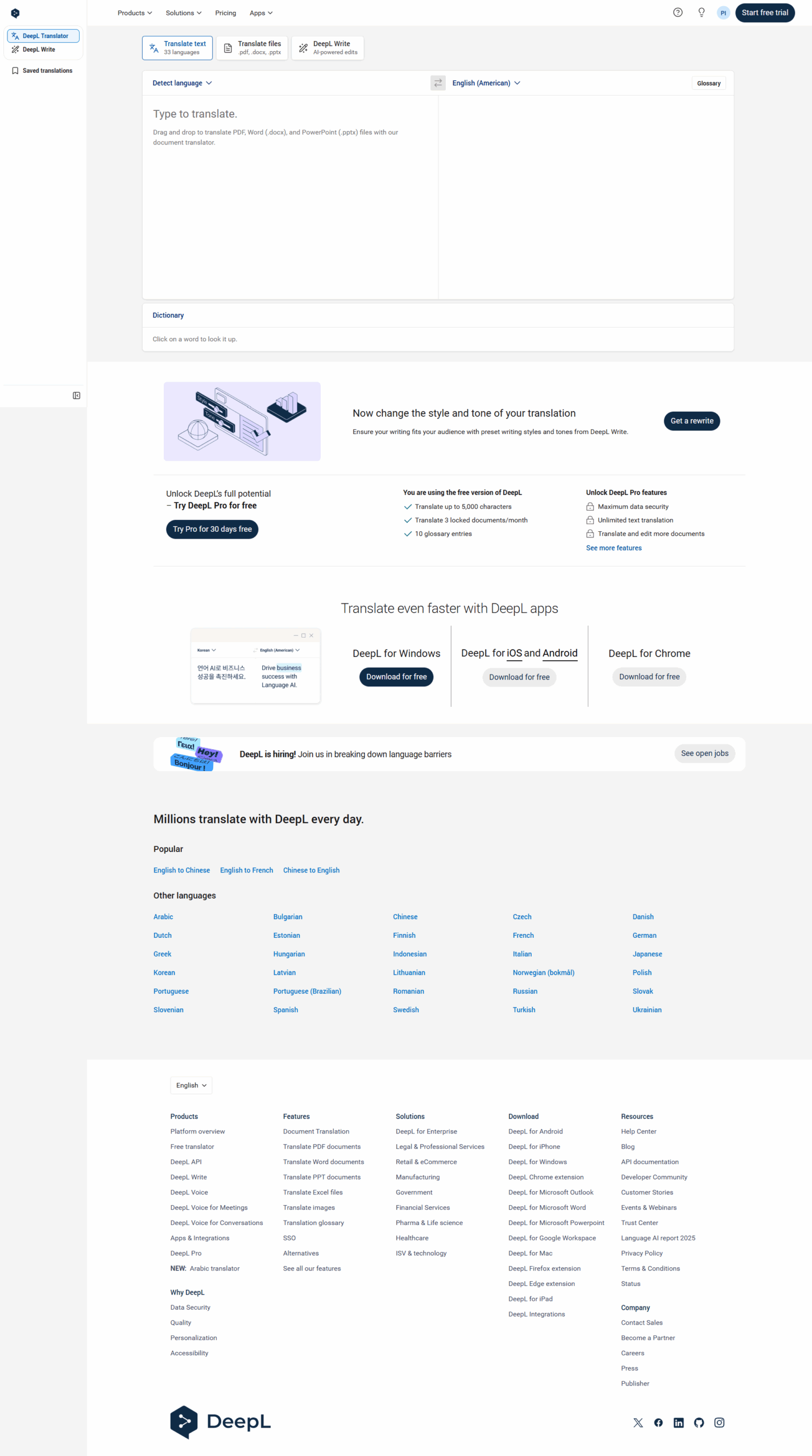Open DeepL's LinkedIn page icon
Screen dimensions: 812x1456
678,1422
